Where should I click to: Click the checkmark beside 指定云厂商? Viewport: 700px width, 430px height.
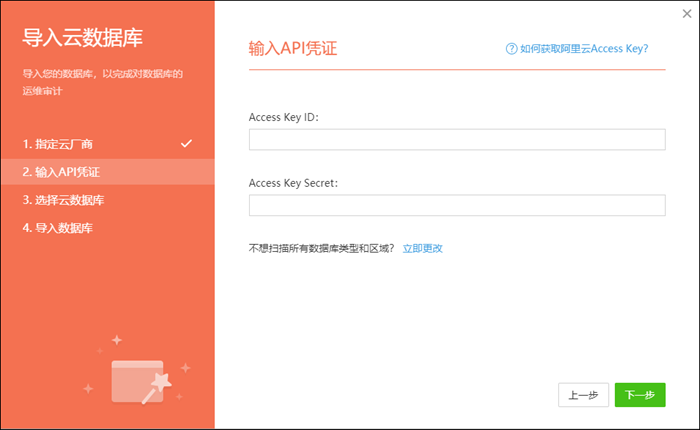click(x=186, y=143)
